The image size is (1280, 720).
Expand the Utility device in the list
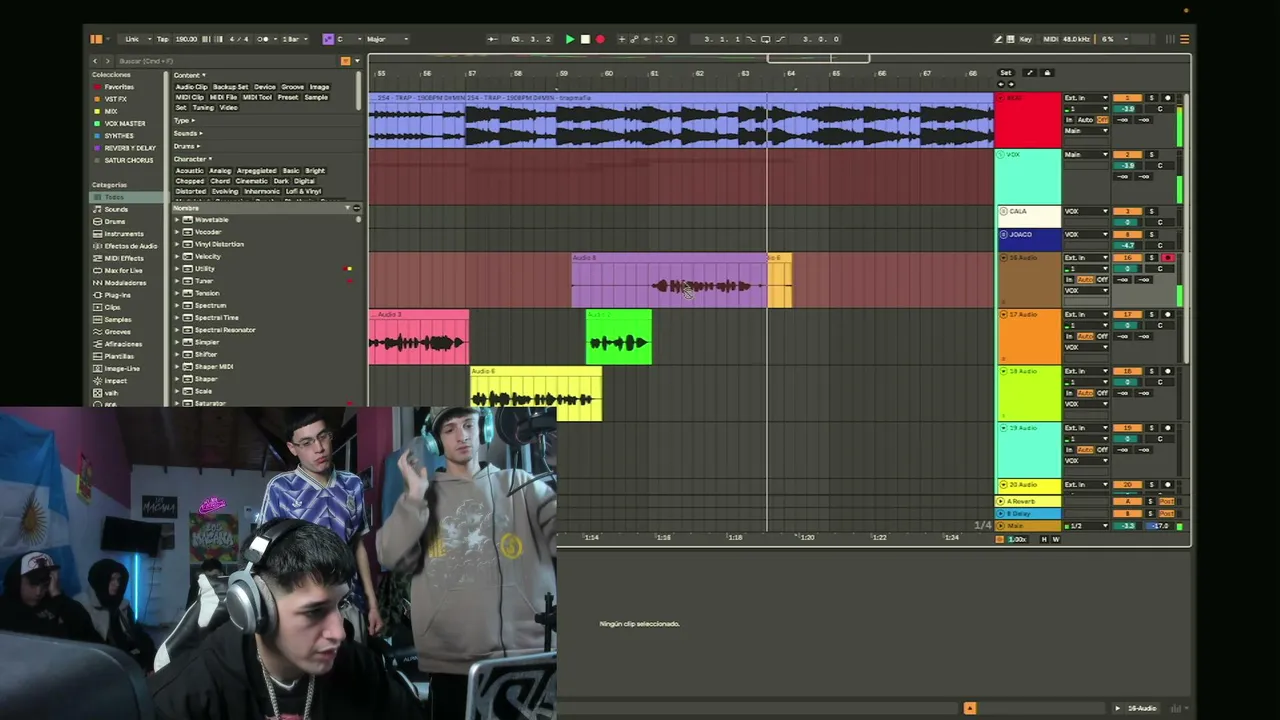pyautogui.click(x=177, y=269)
